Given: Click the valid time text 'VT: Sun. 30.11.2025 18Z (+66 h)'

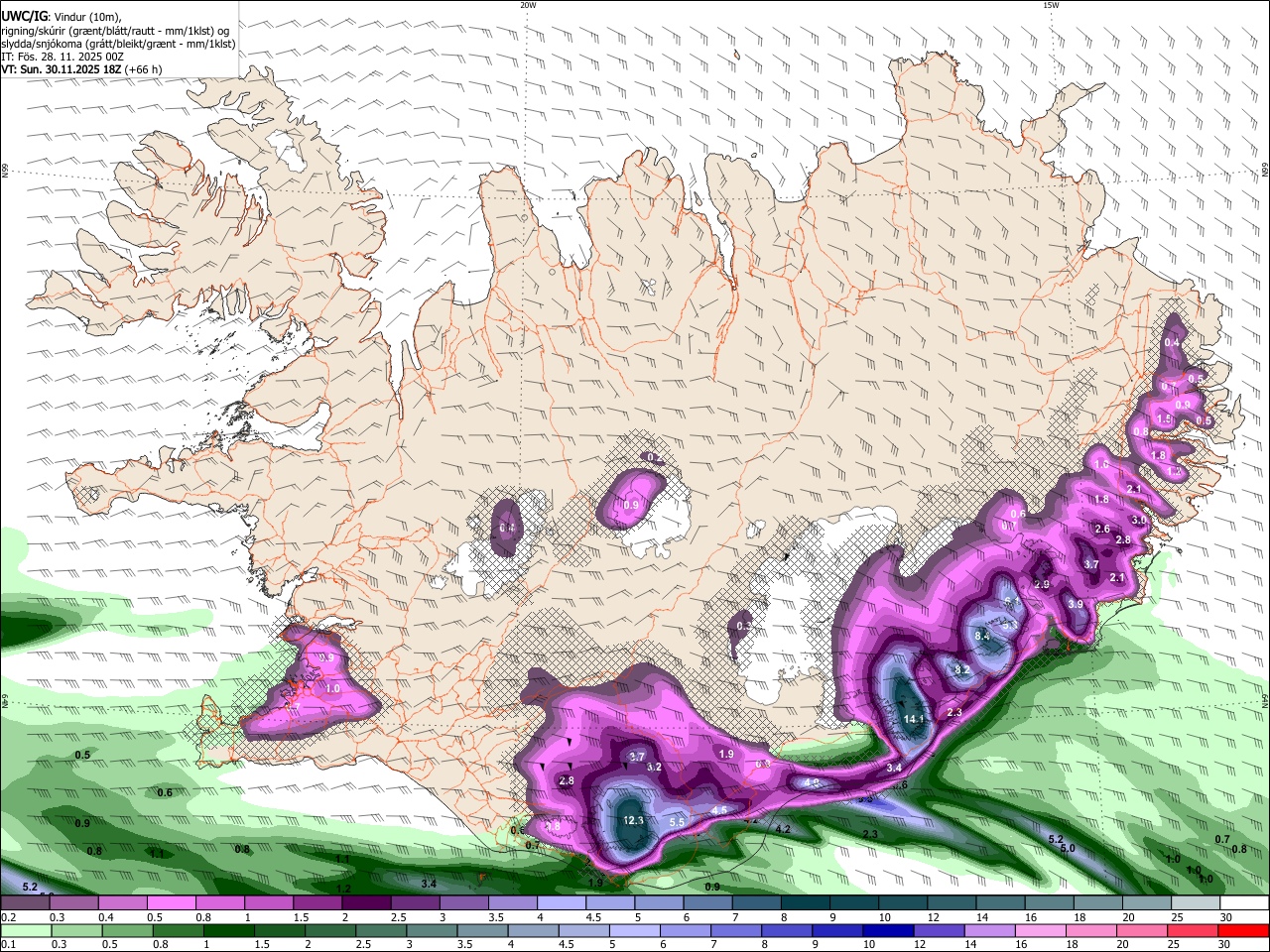Looking at the screenshot, I should [81, 69].
